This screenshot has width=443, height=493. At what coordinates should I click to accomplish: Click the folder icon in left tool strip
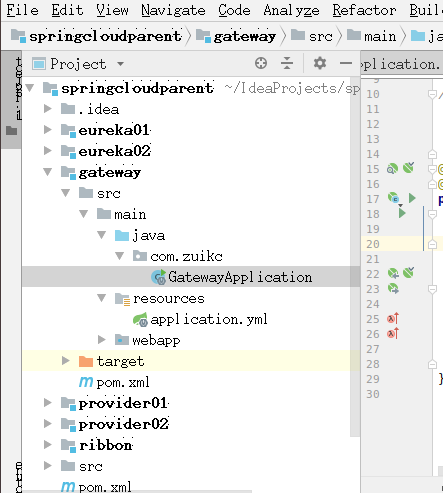pos(11,131)
